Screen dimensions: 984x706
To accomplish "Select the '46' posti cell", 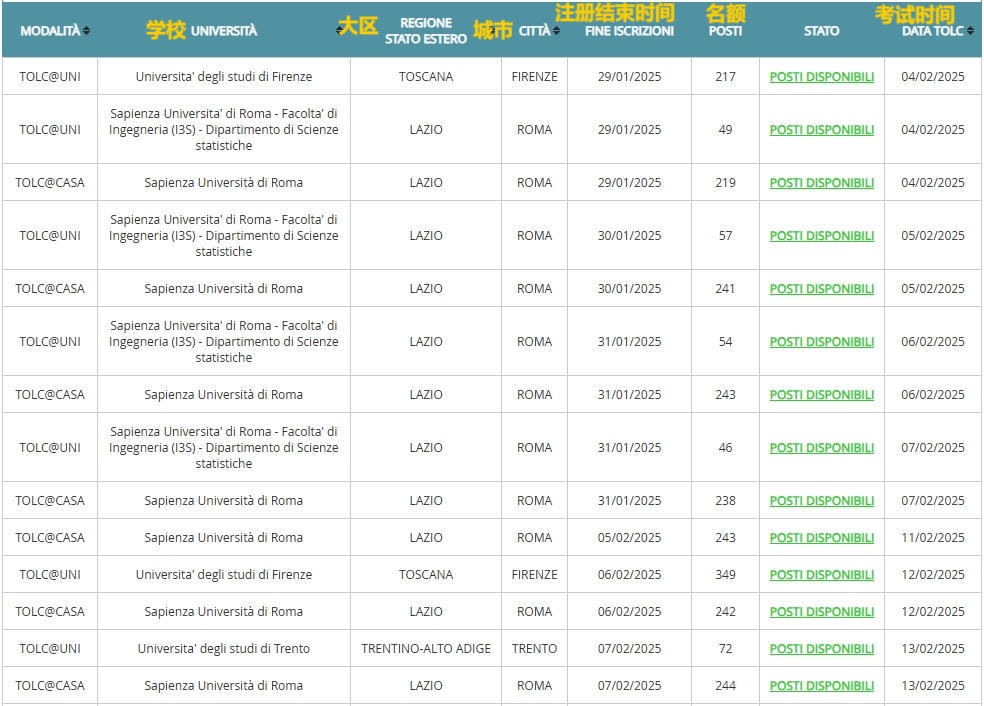I will pyautogui.click(x=725, y=448).
